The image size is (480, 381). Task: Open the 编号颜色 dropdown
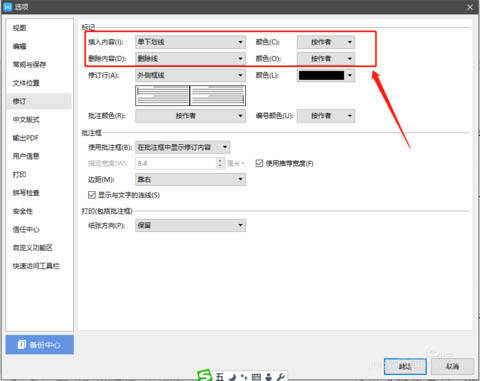click(326, 116)
